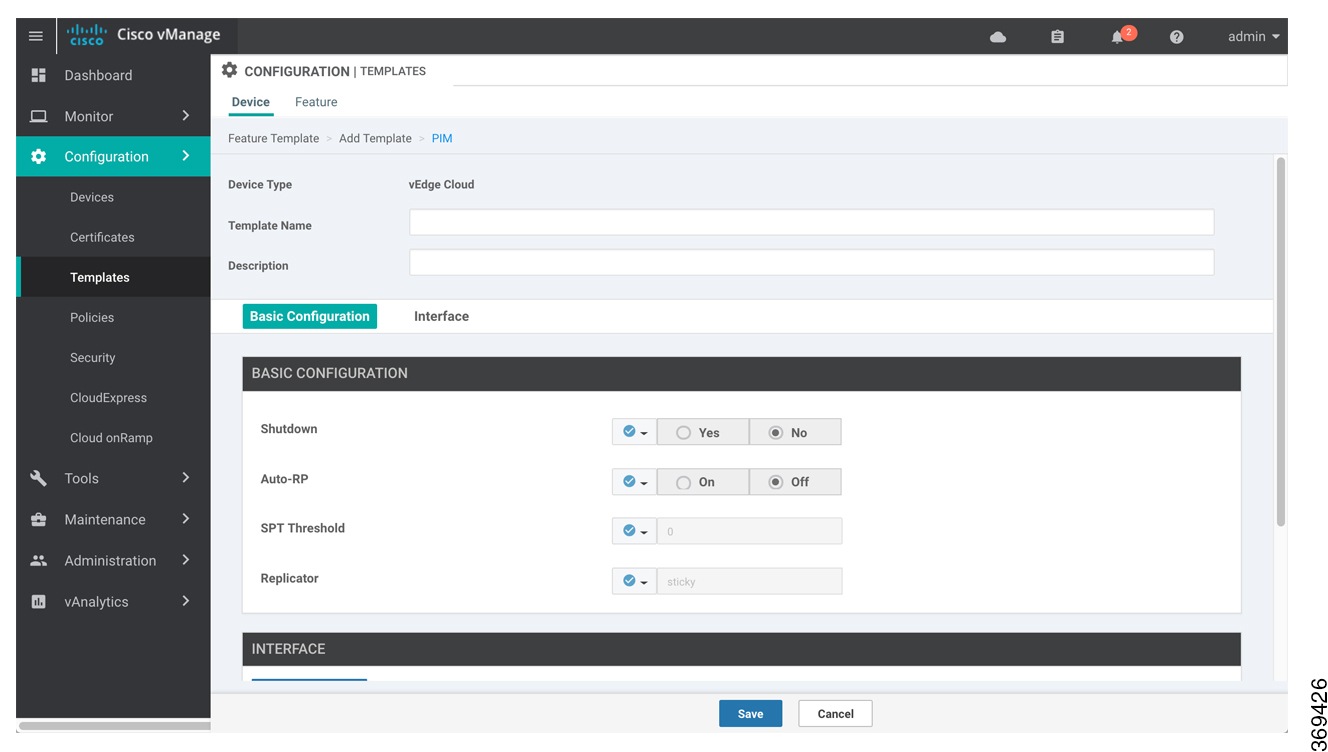Viewport: 1328px width, 752px height.
Task: Open the help question mark icon
Action: click(x=1177, y=36)
